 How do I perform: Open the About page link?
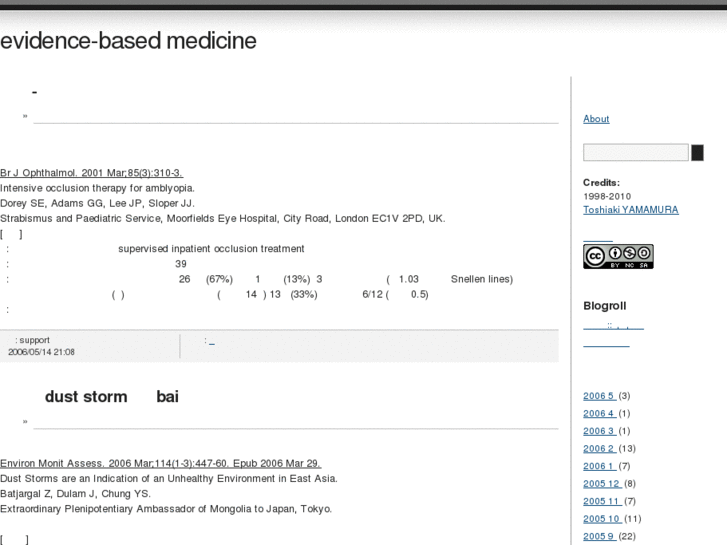(596, 119)
